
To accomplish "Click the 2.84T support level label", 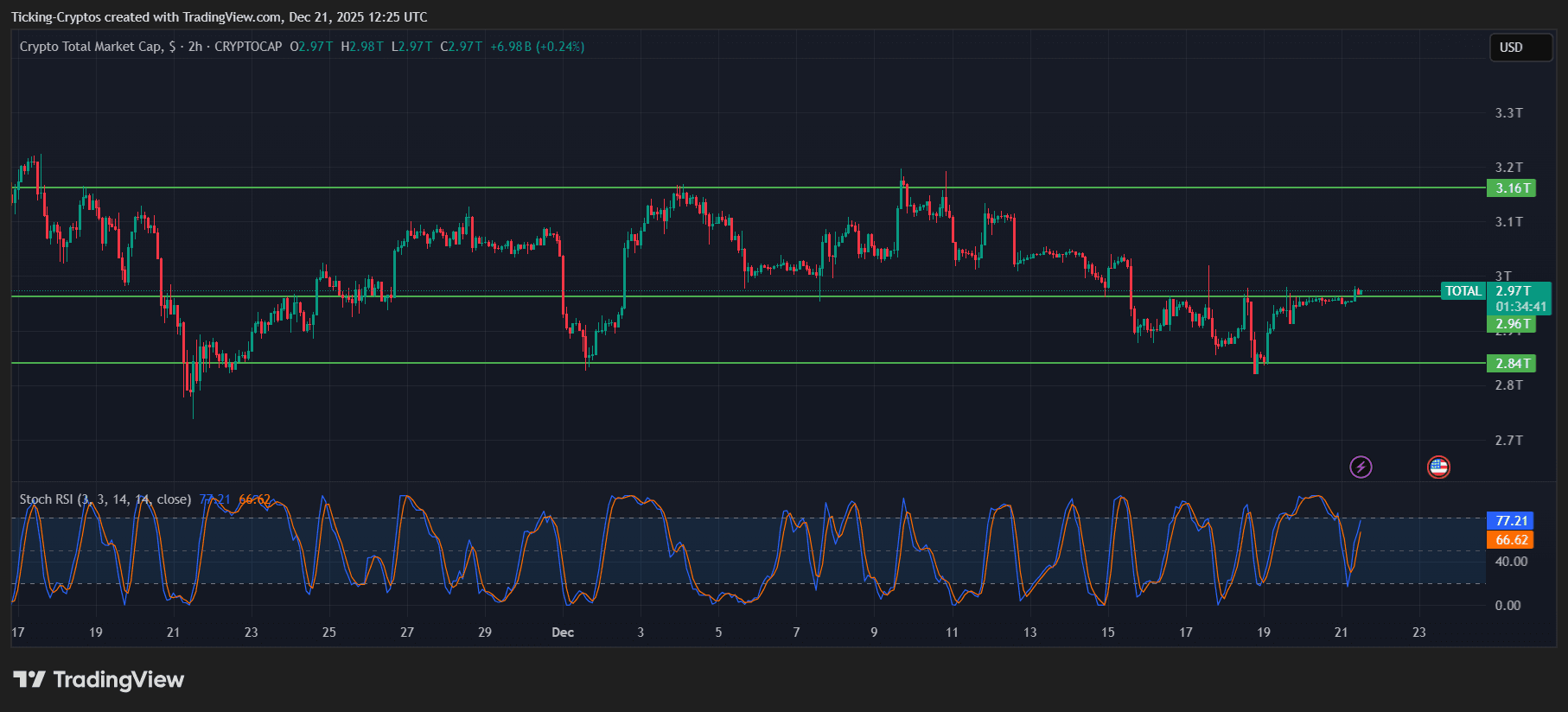I will point(1512,364).
